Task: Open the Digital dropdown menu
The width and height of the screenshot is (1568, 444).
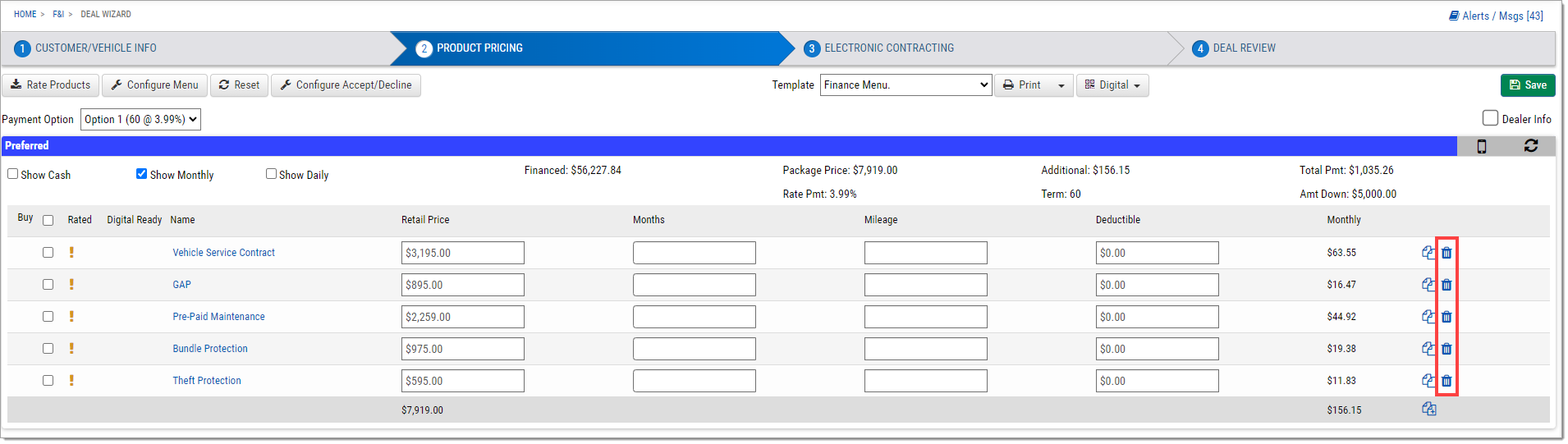Action: [x=1112, y=85]
